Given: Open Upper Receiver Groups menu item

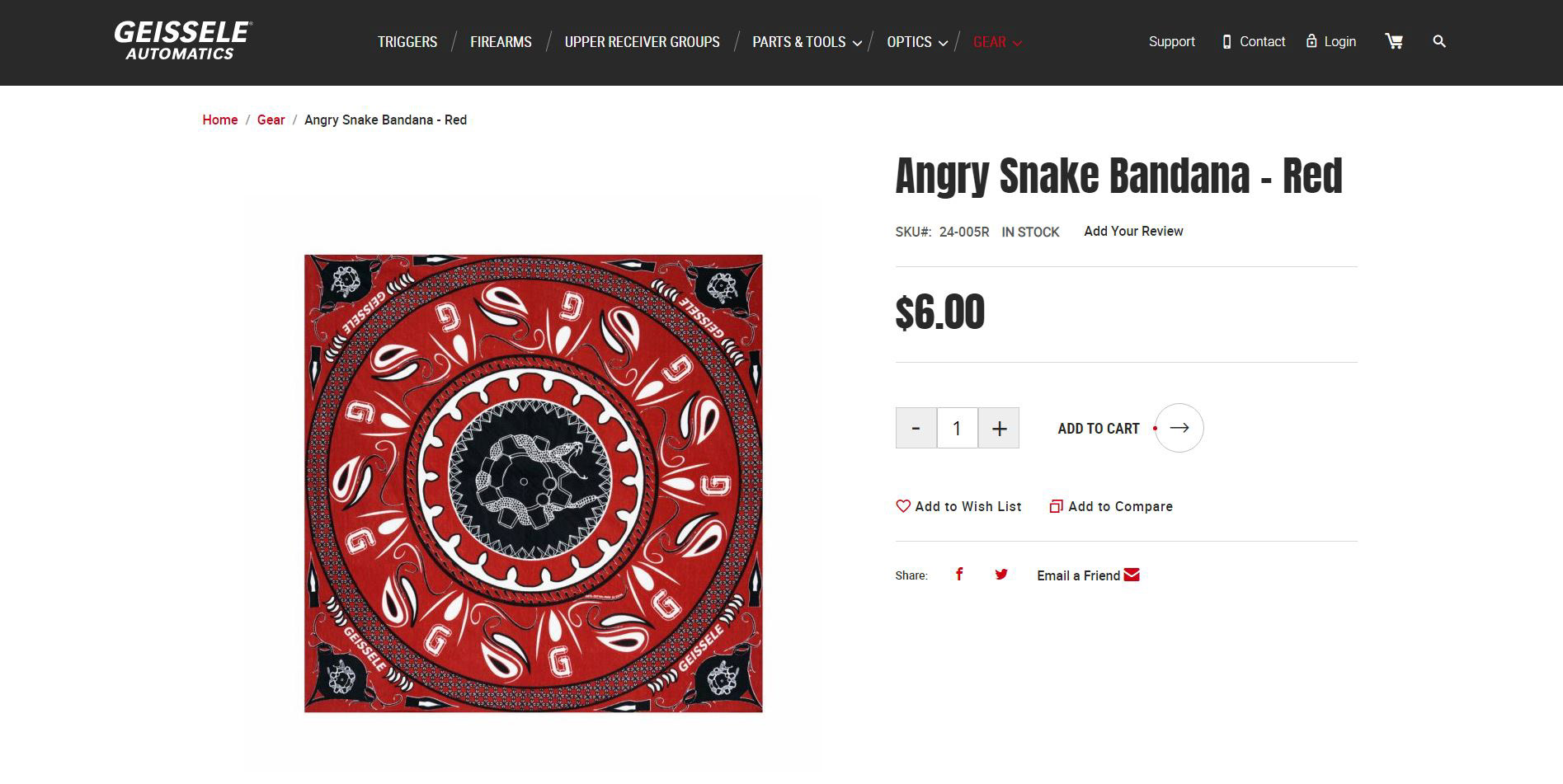Looking at the screenshot, I should pos(642,42).
